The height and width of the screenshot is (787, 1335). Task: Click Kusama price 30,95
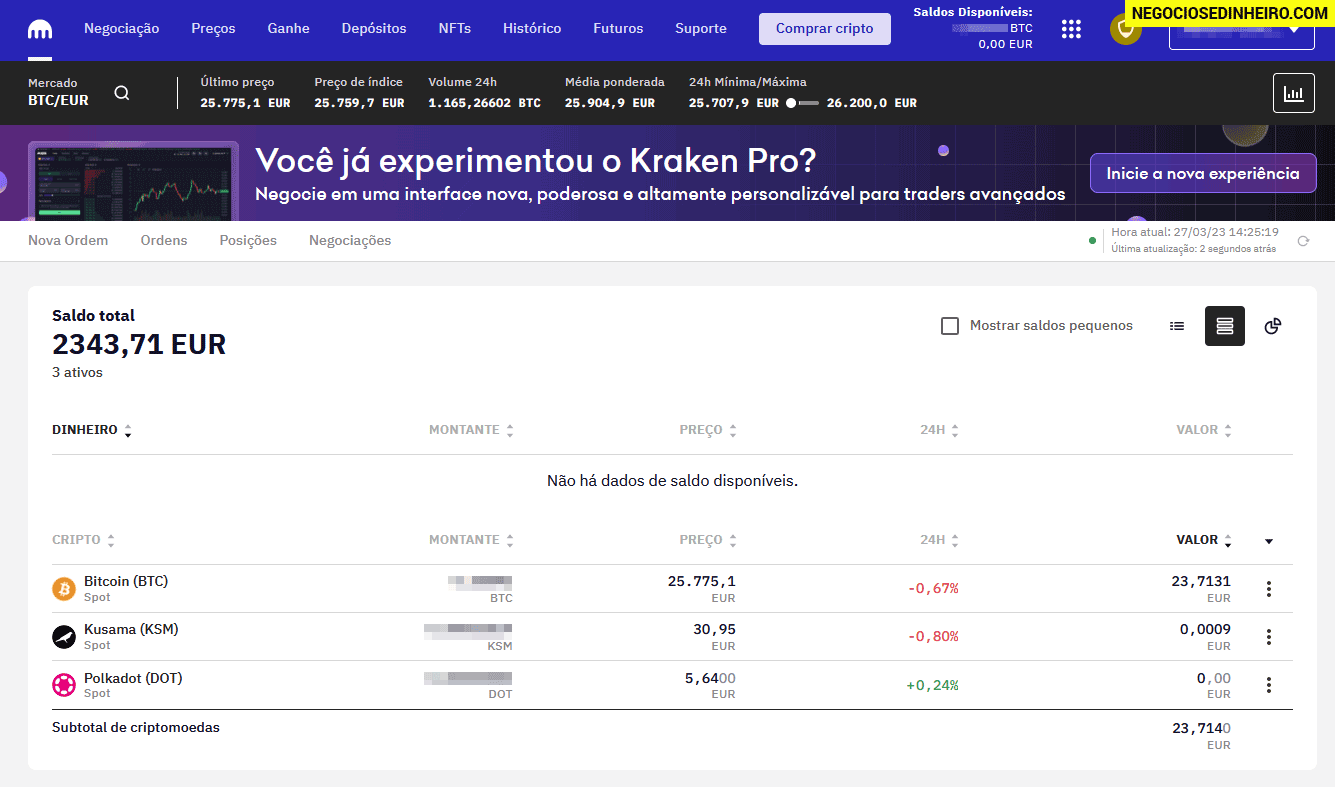pos(714,629)
